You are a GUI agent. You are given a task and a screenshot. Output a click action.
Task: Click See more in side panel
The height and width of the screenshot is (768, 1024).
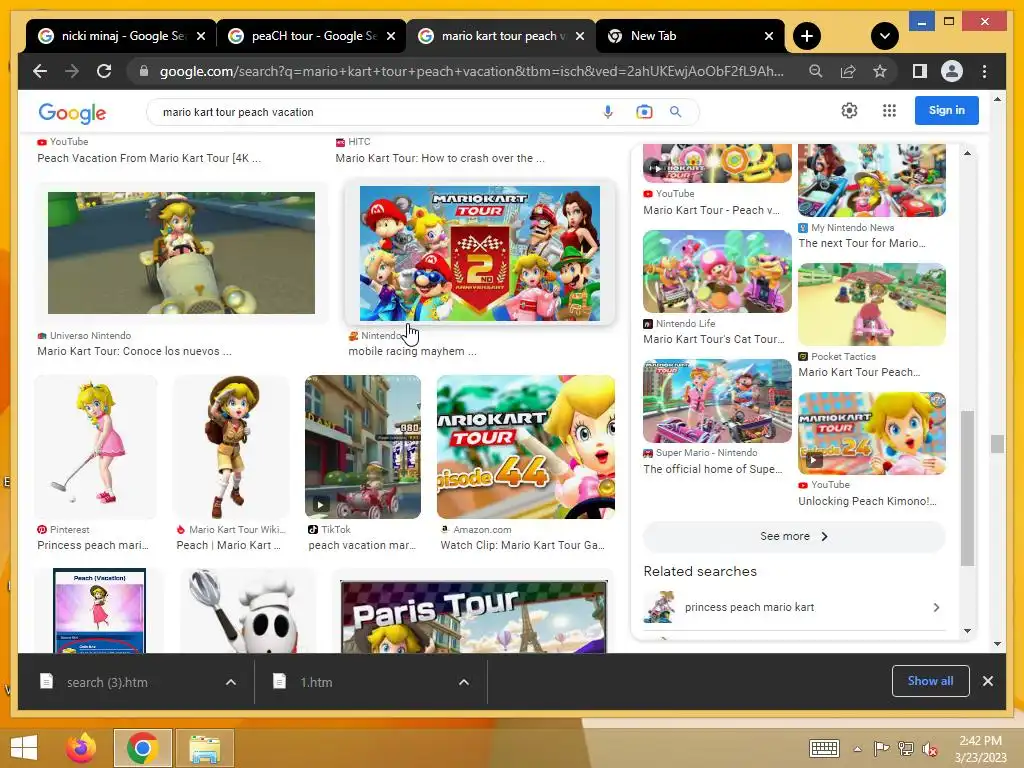(794, 536)
